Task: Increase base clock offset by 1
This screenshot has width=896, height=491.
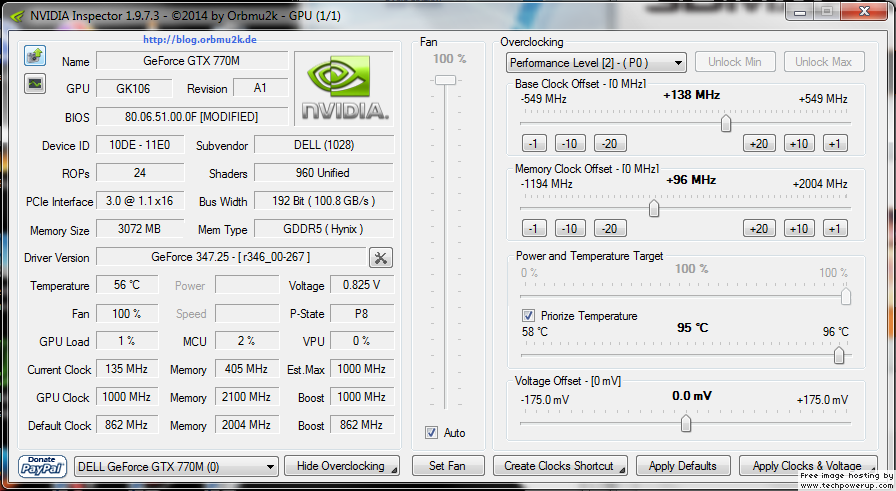Action: click(x=835, y=143)
